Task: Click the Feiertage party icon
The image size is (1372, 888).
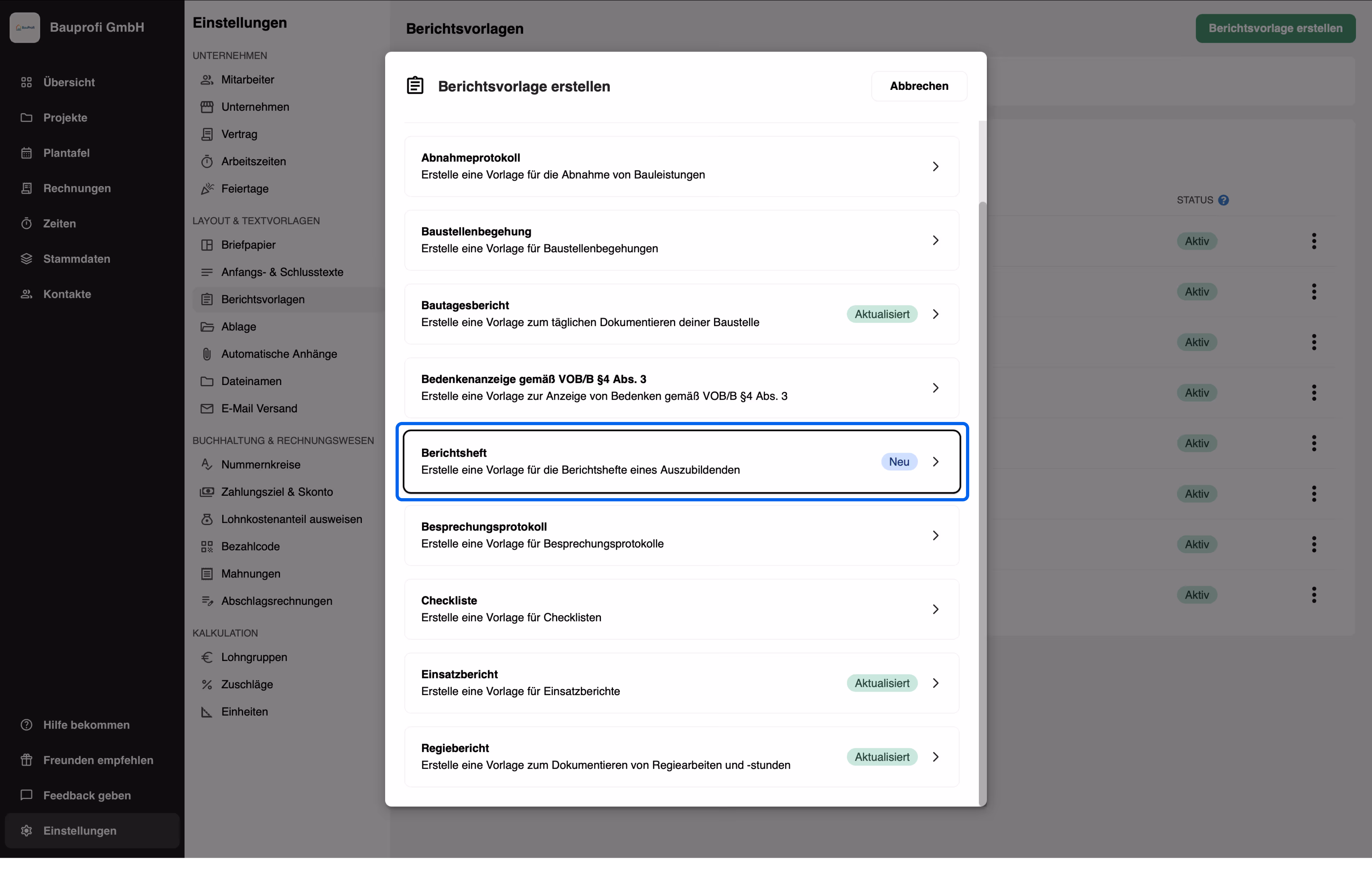Action: [207, 189]
